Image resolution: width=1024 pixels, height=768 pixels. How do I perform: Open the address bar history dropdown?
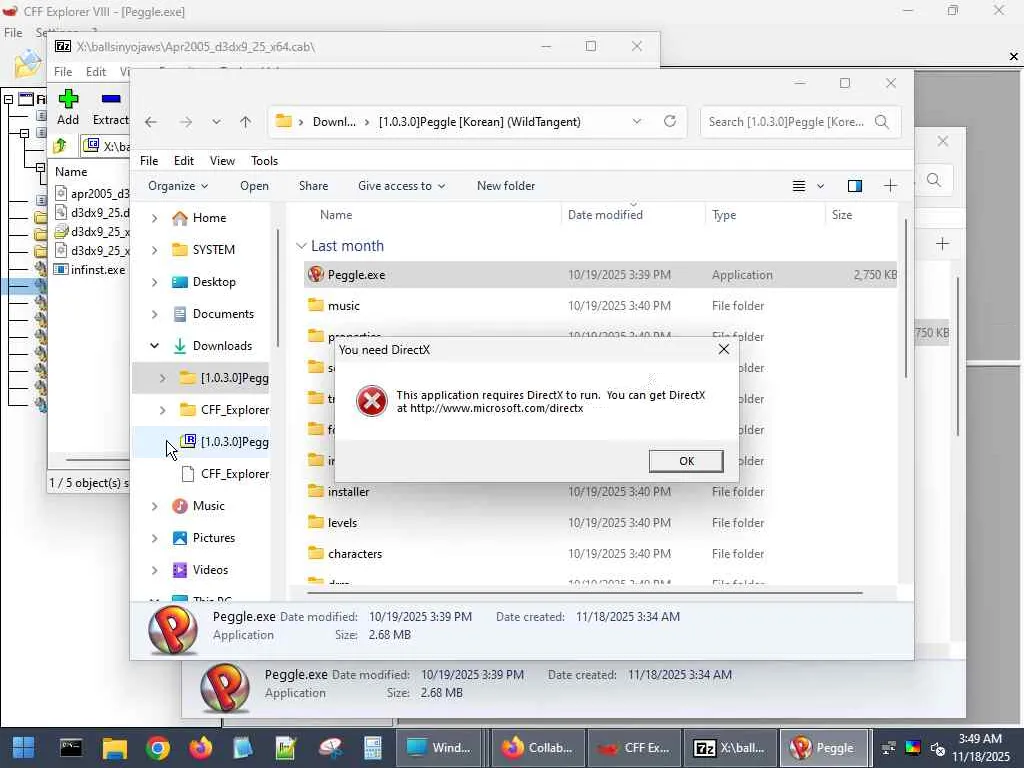click(637, 121)
